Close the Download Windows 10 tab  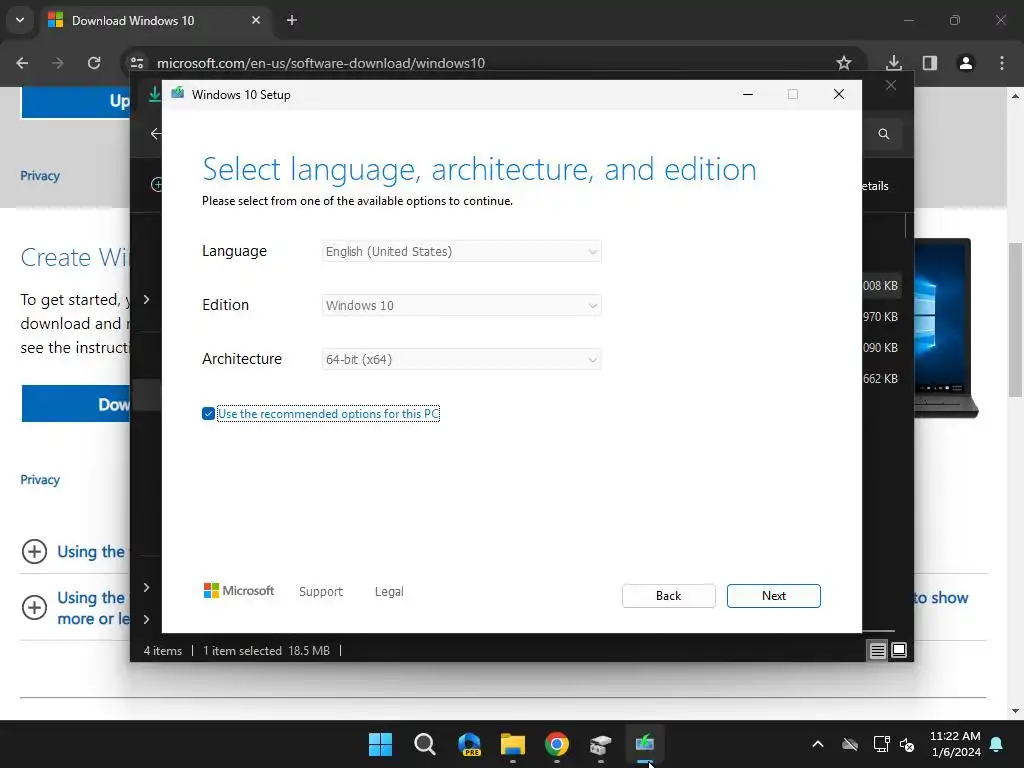click(255, 20)
